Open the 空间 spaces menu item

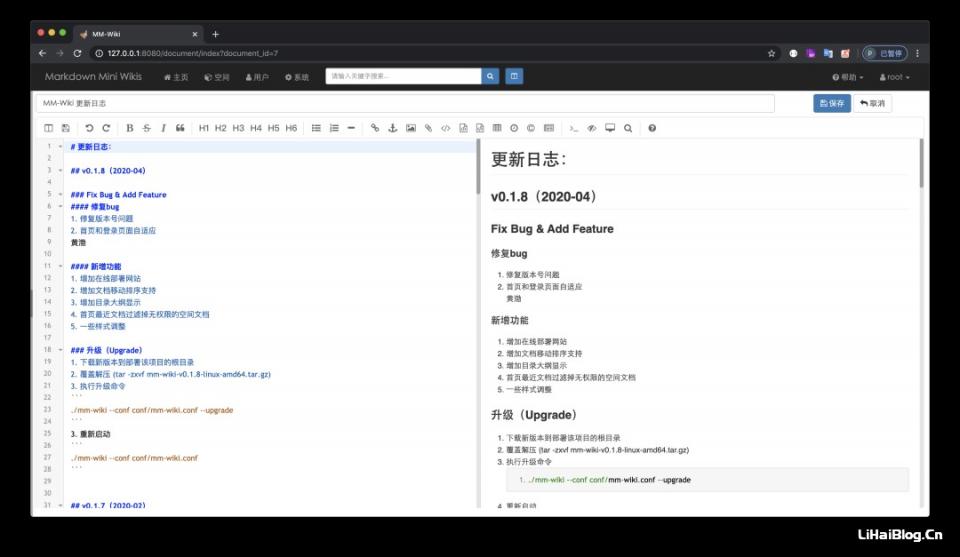pos(217,77)
